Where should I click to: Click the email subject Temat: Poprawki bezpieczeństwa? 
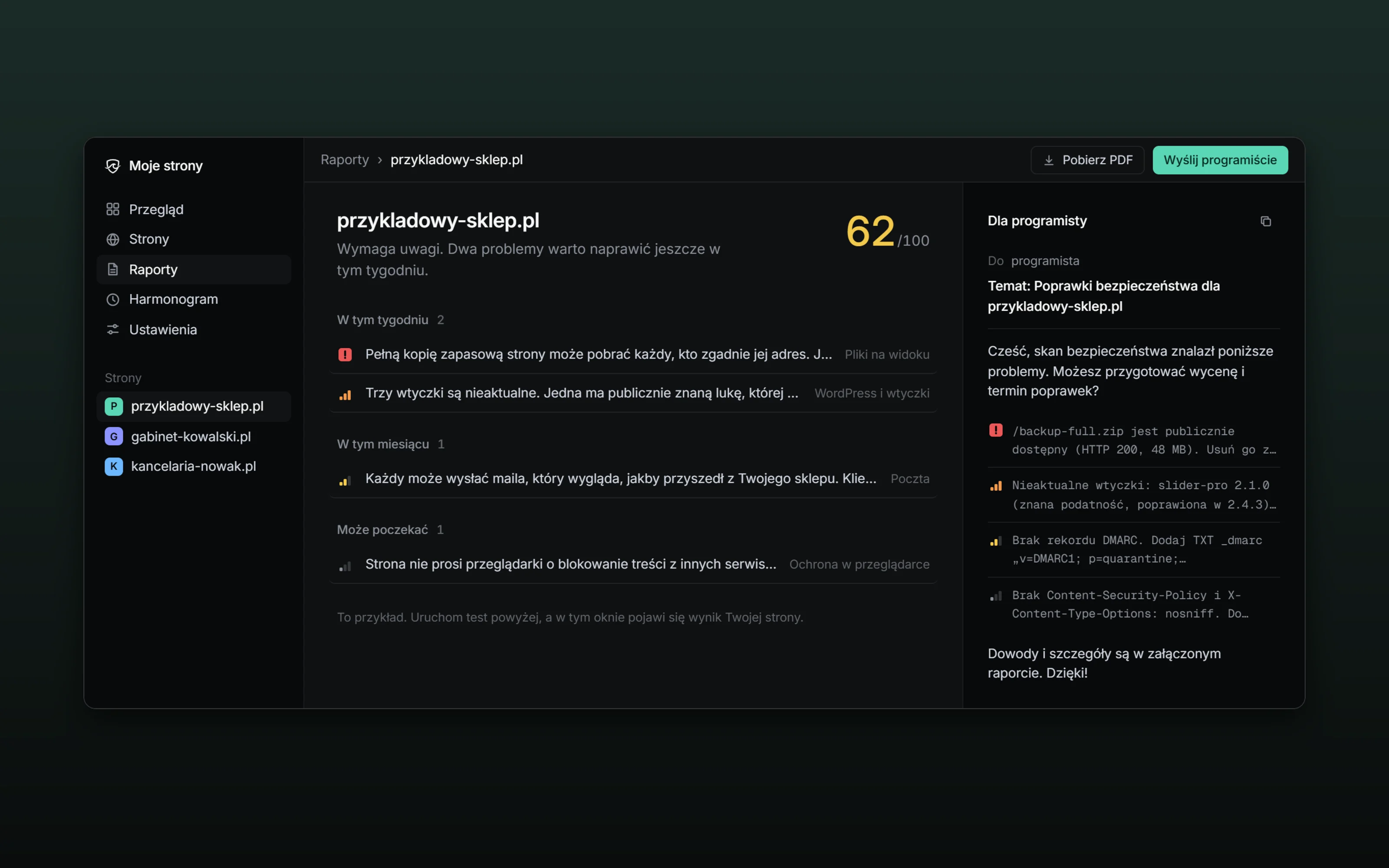tap(1103, 296)
